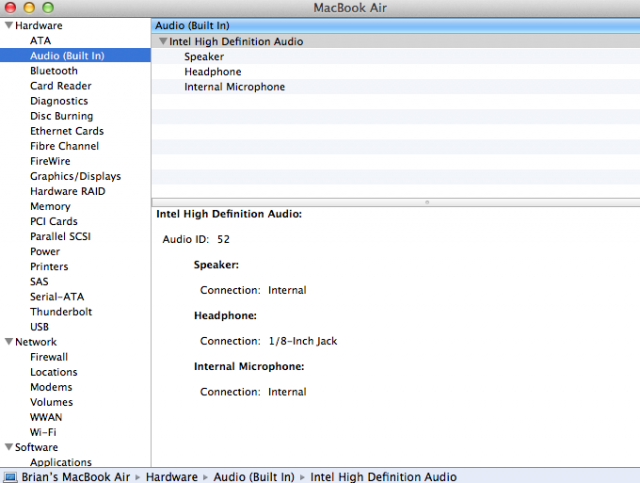
Task: Select Fibre Channel in sidebar
Action: (x=64, y=146)
